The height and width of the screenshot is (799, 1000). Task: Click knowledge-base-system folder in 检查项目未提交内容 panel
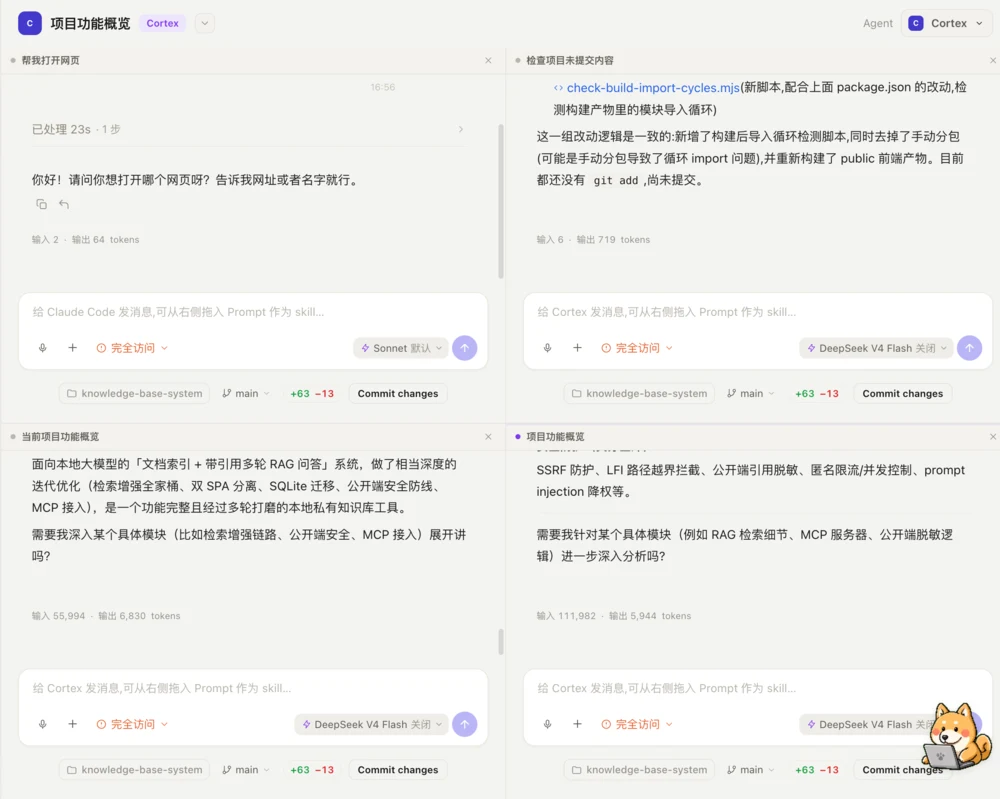(640, 393)
